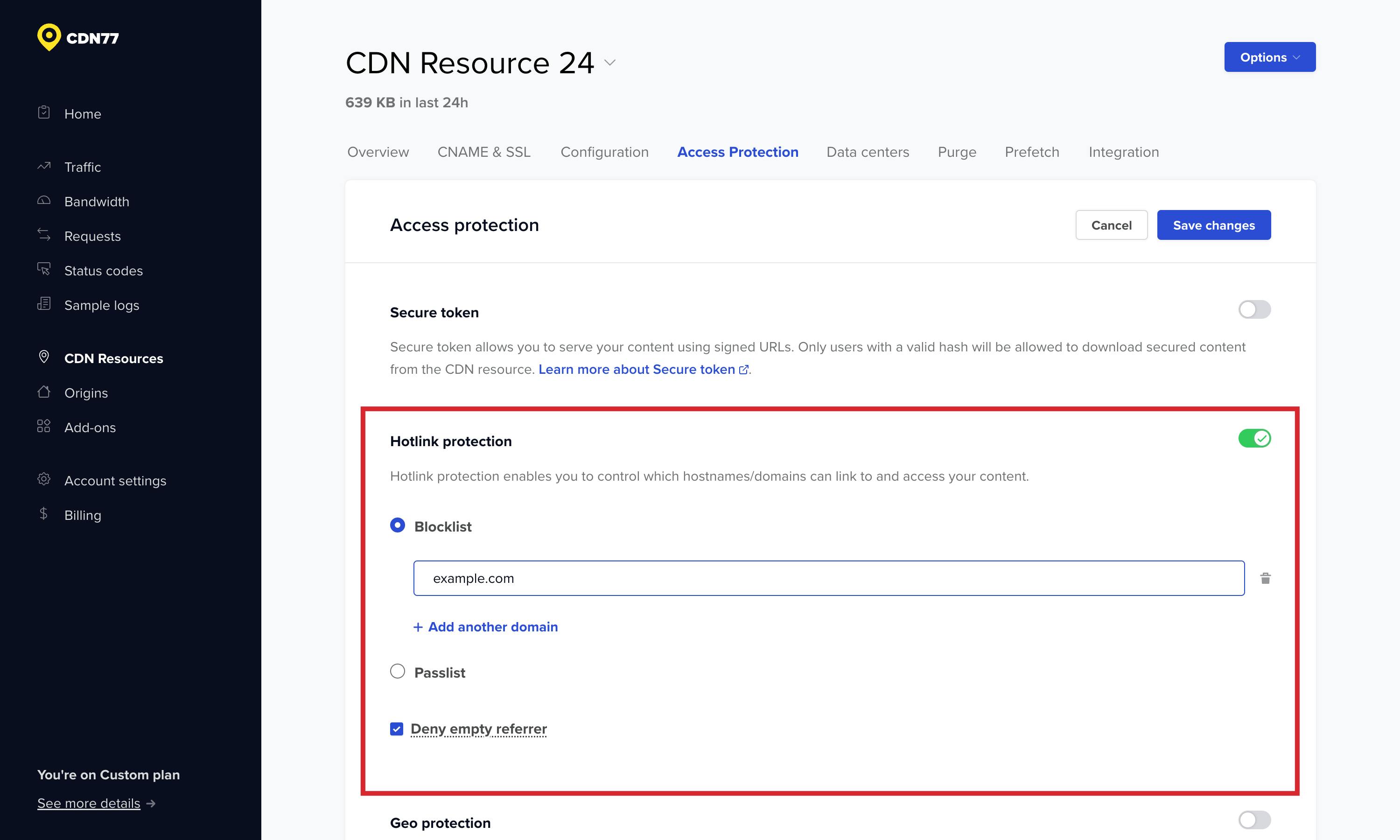Click the Requests arrows icon
This screenshot has width=1400, height=840.
(44, 235)
